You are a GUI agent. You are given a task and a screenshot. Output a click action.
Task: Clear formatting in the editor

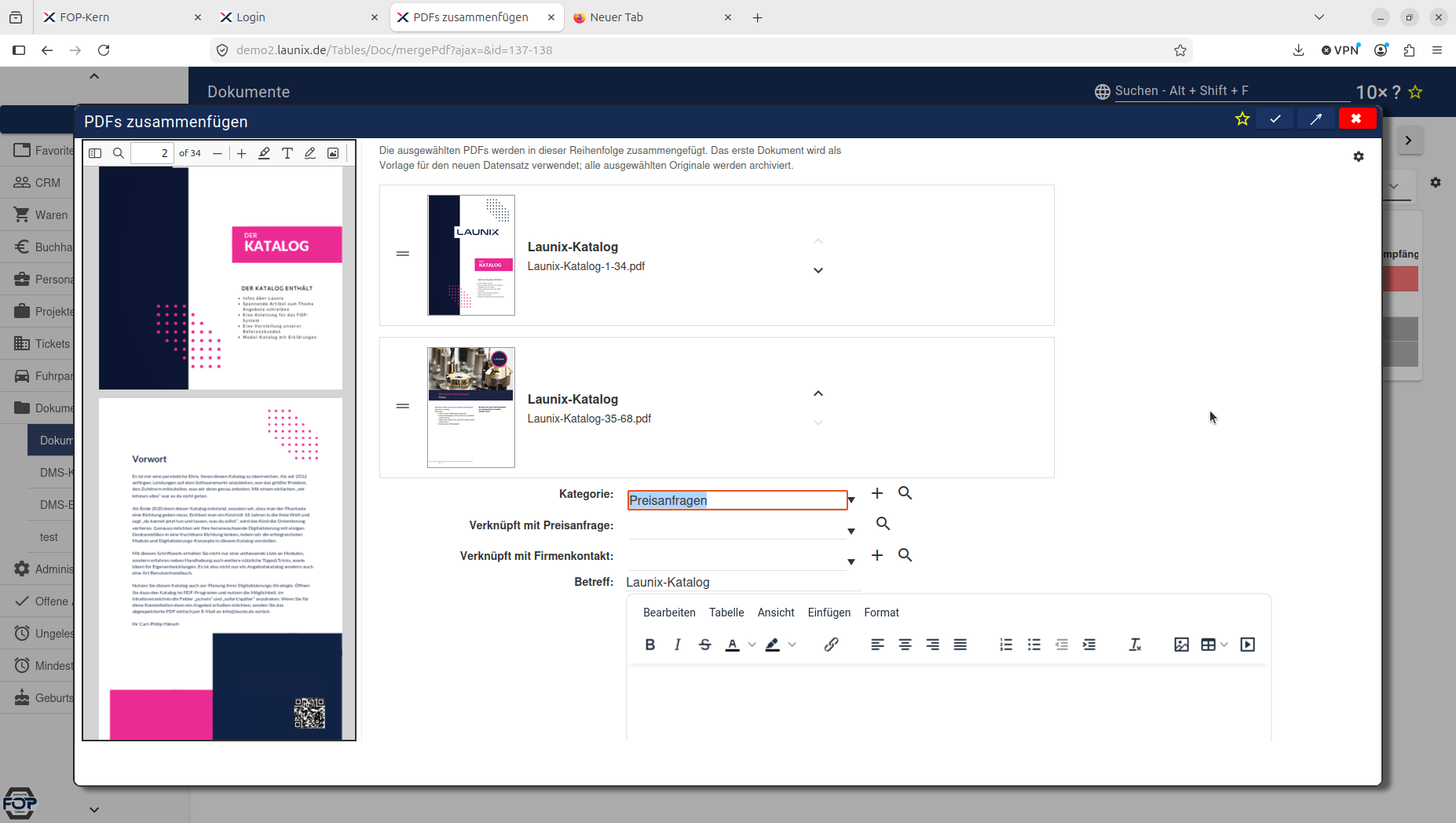click(x=1136, y=645)
